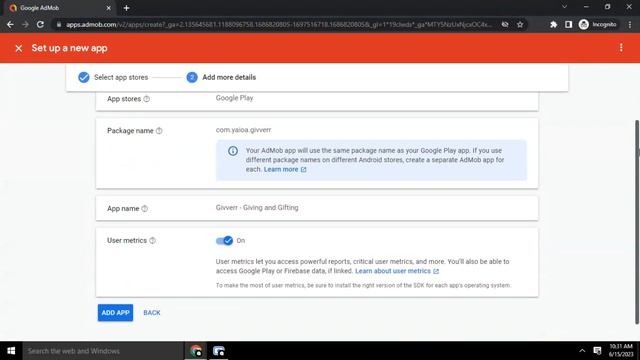The width and height of the screenshot is (640, 360).
Task: Open the tab search dropdown arrow
Action: (564, 7)
